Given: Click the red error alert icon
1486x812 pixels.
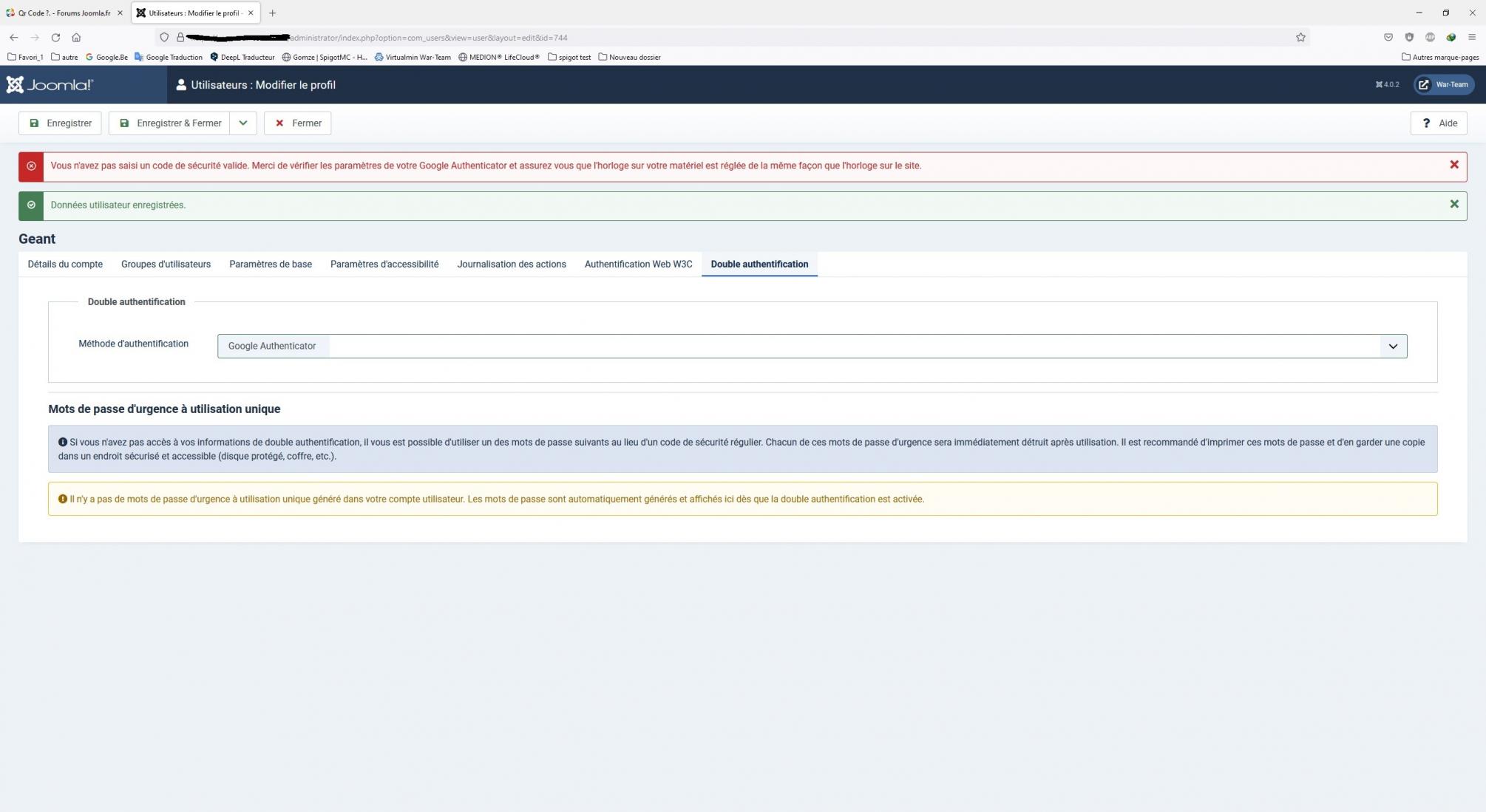Looking at the screenshot, I should pyautogui.click(x=31, y=166).
